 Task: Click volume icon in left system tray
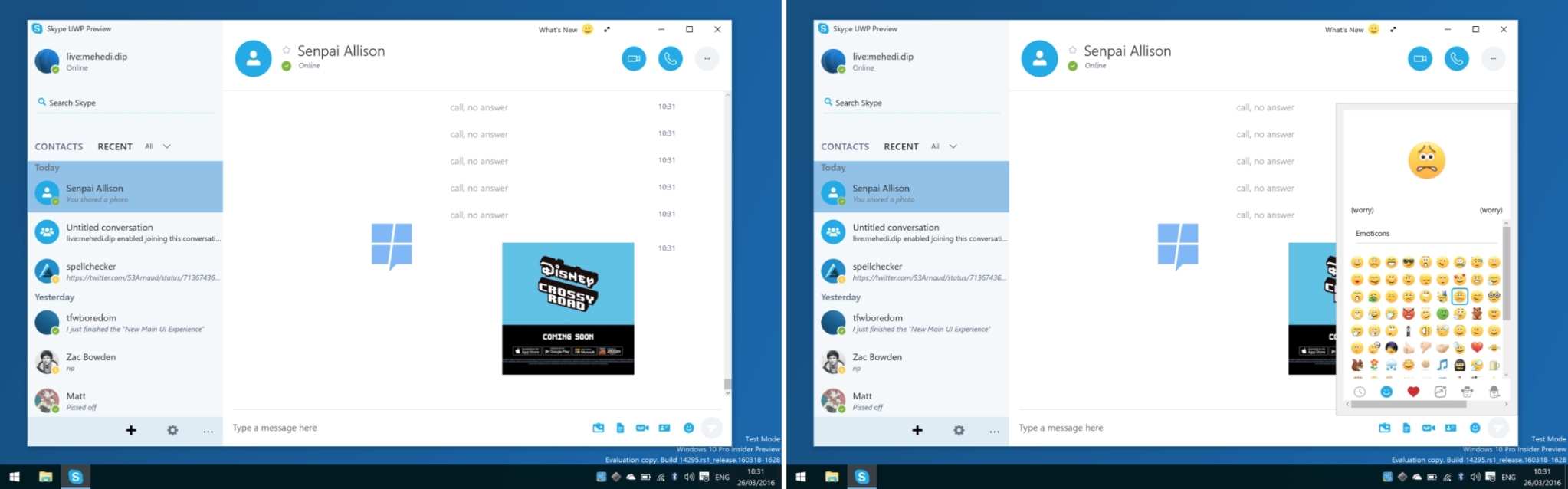click(x=689, y=477)
